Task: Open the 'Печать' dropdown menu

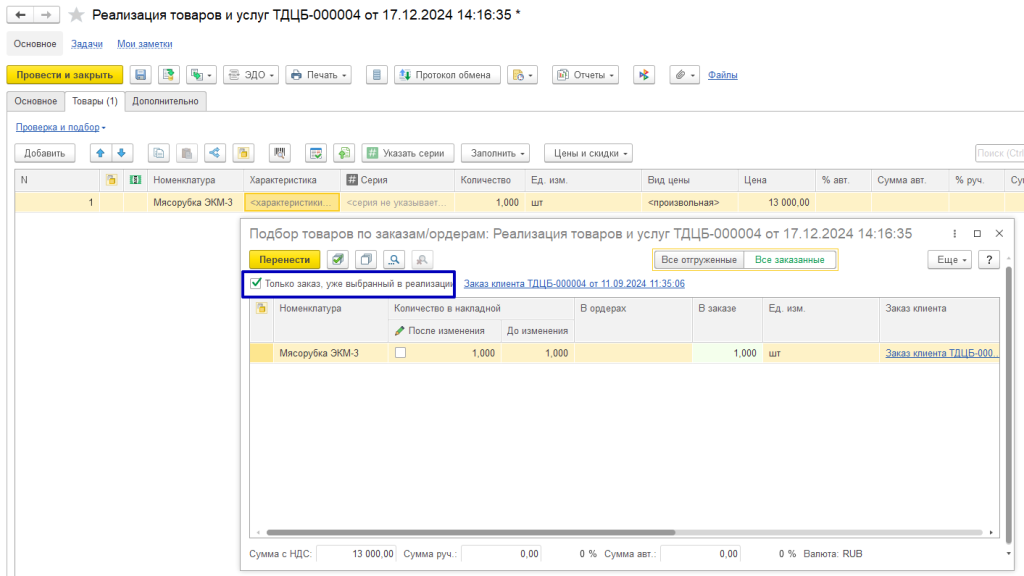Action: click(318, 75)
